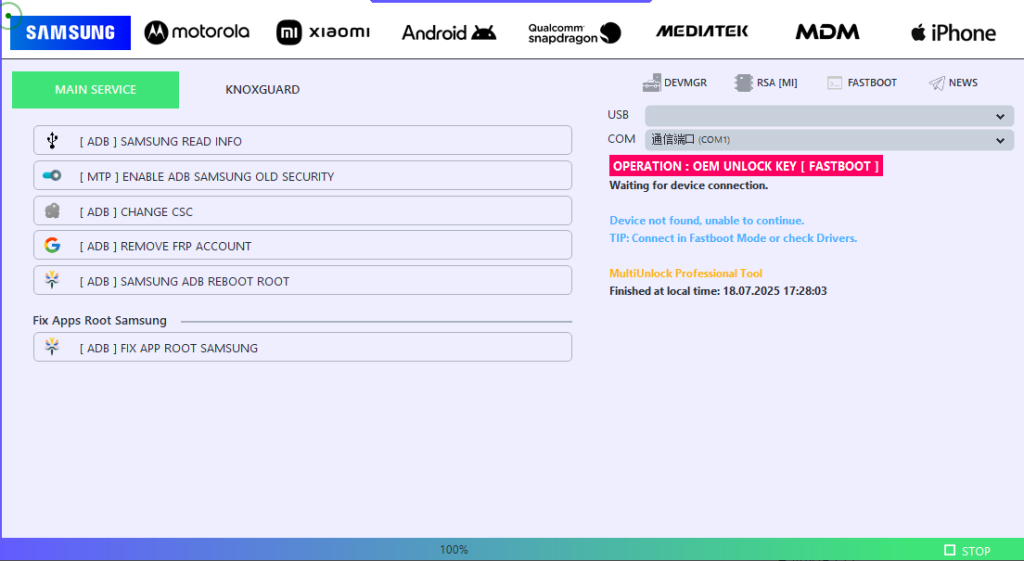Image resolution: width=1024 pixels, height=561 pixels.
Task: Open the Xiaomi brand tab
Action: coord(323,32)
